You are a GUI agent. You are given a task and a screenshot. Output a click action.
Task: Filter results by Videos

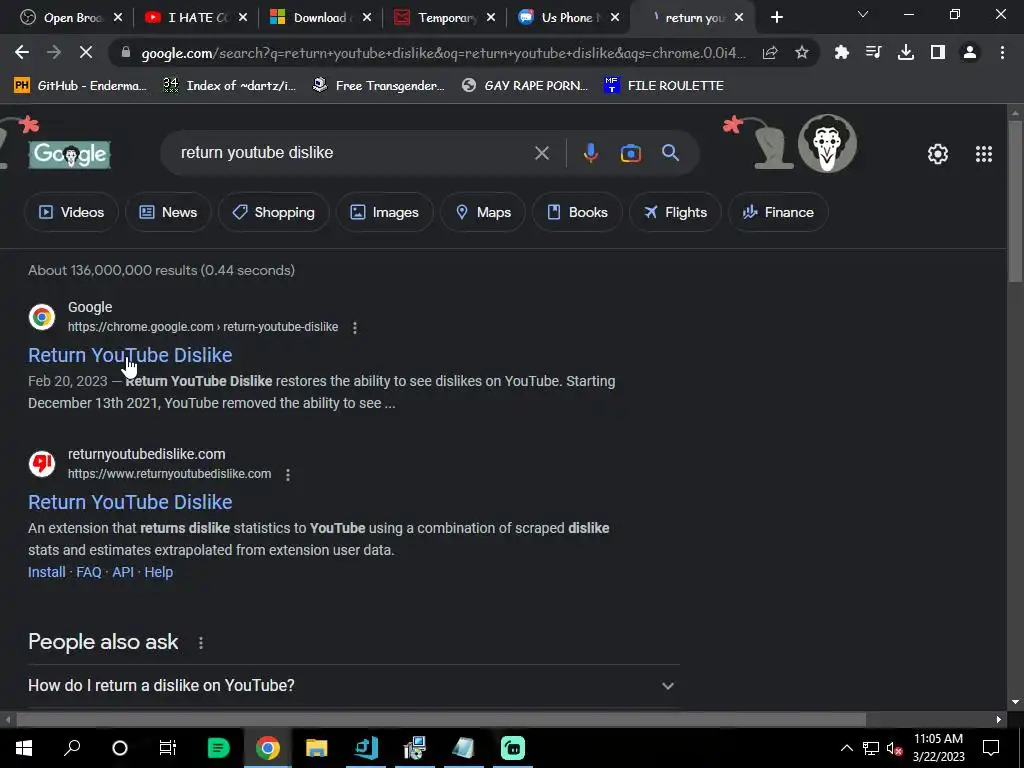(x=71, y=212)
